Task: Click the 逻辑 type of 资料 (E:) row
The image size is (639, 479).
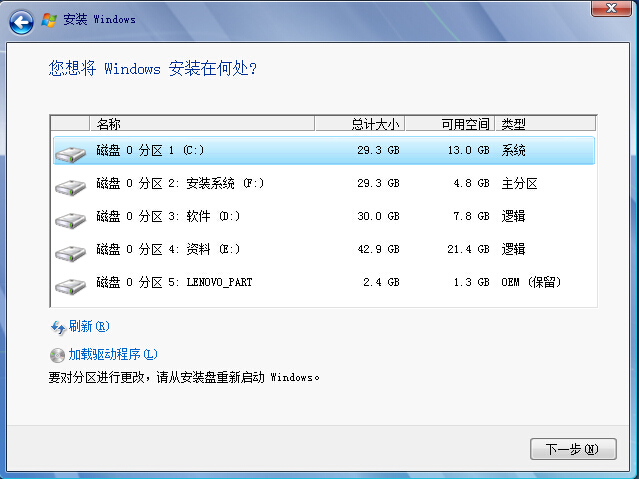Action: (513, 249)
